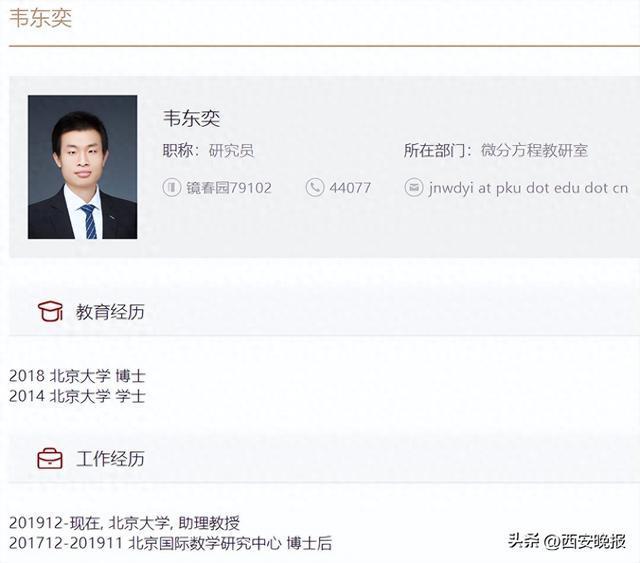Click the 教育经历 section heading
Screen dimensions: 640x563
tap(110, 312)
